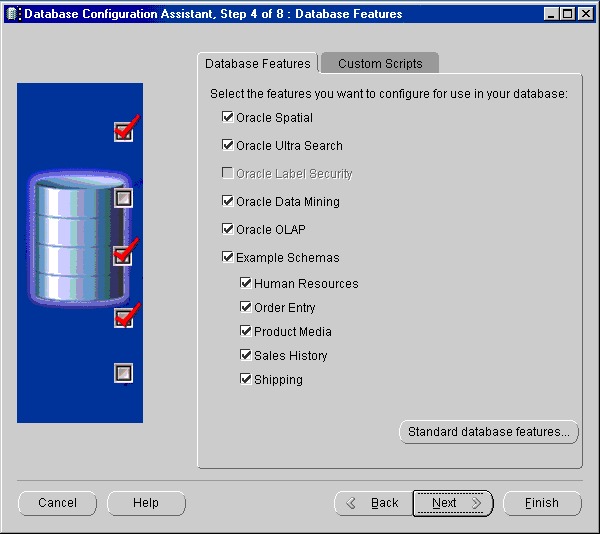The width and height of the screenshot is (600, 534).
Task: Open Standard database features dialog
Action: 489,432
